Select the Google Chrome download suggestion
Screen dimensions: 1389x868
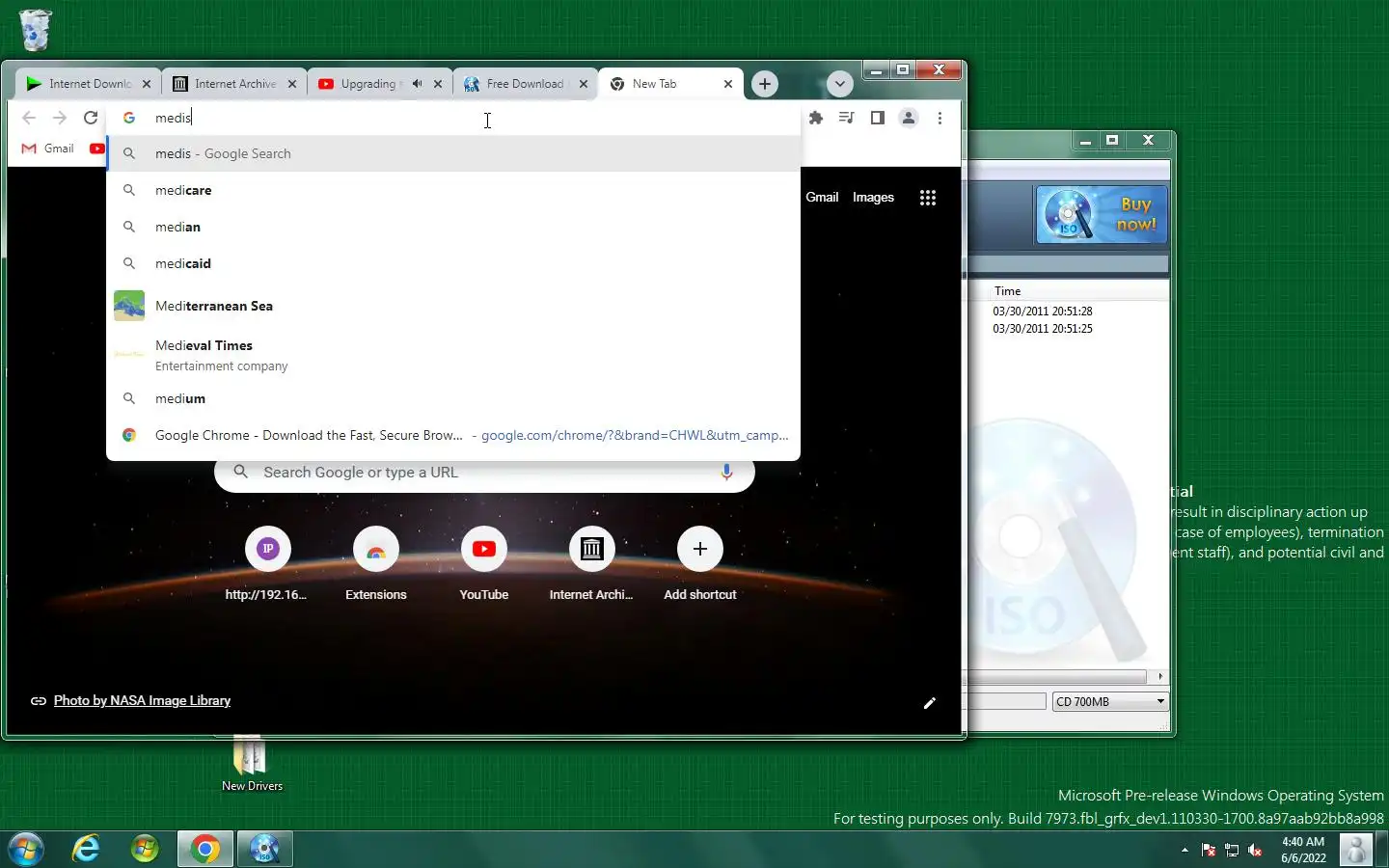click(x=453, y=435)
